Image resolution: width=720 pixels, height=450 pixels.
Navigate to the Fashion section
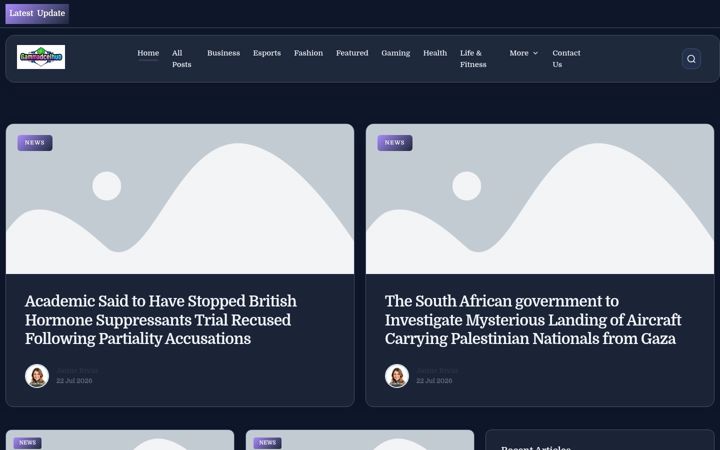[x=308, y=53]
